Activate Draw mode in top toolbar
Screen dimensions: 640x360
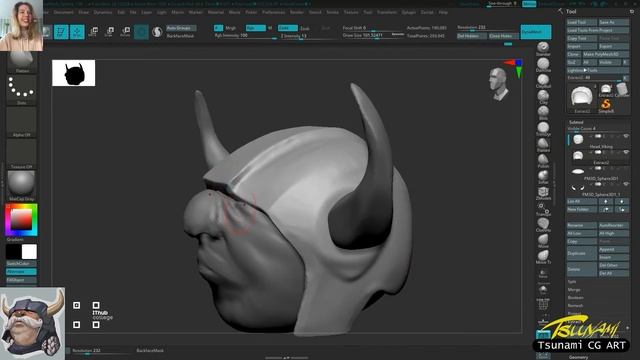pos(77,32)
